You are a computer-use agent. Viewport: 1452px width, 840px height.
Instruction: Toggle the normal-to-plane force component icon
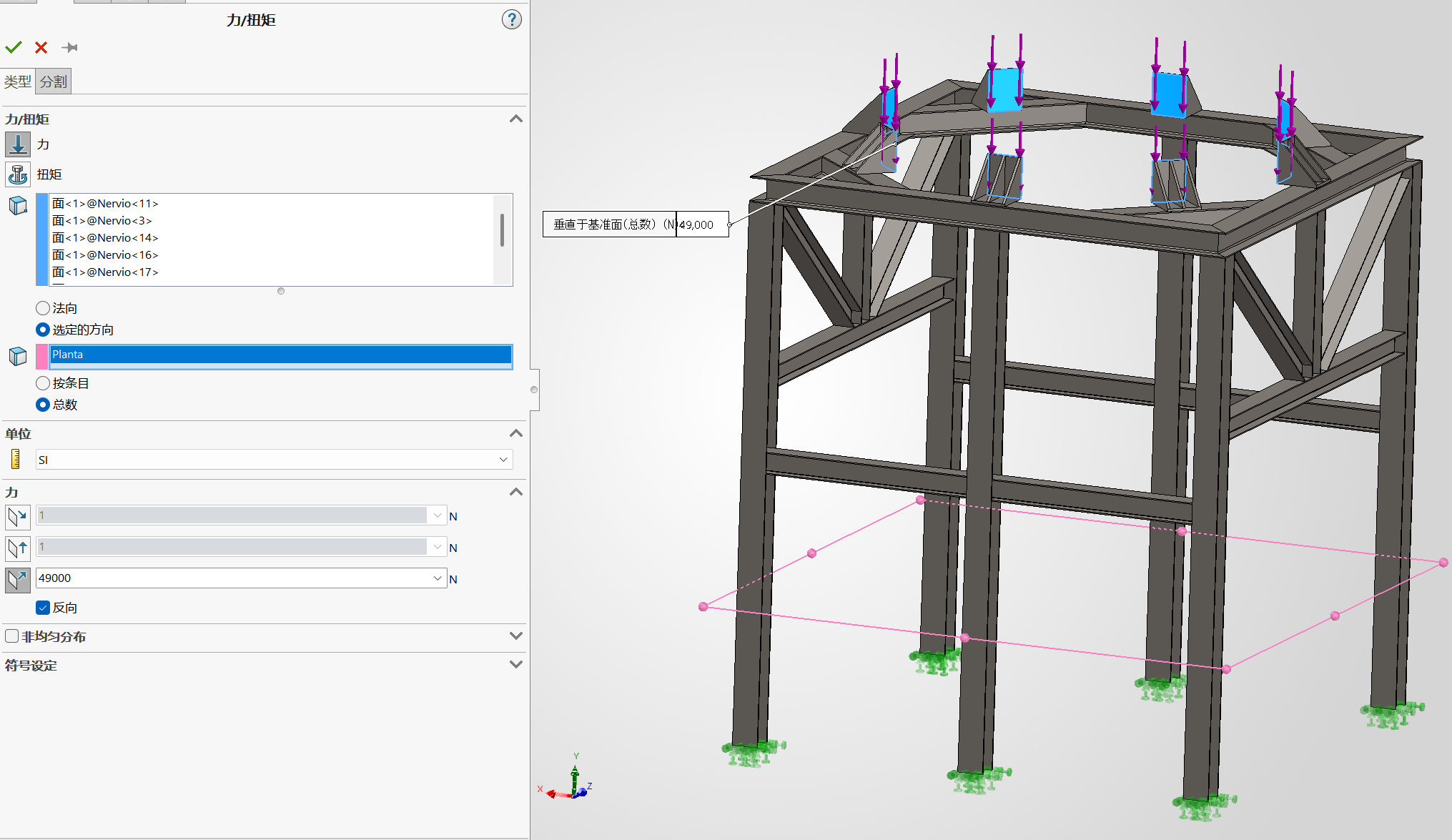[18, 579]
